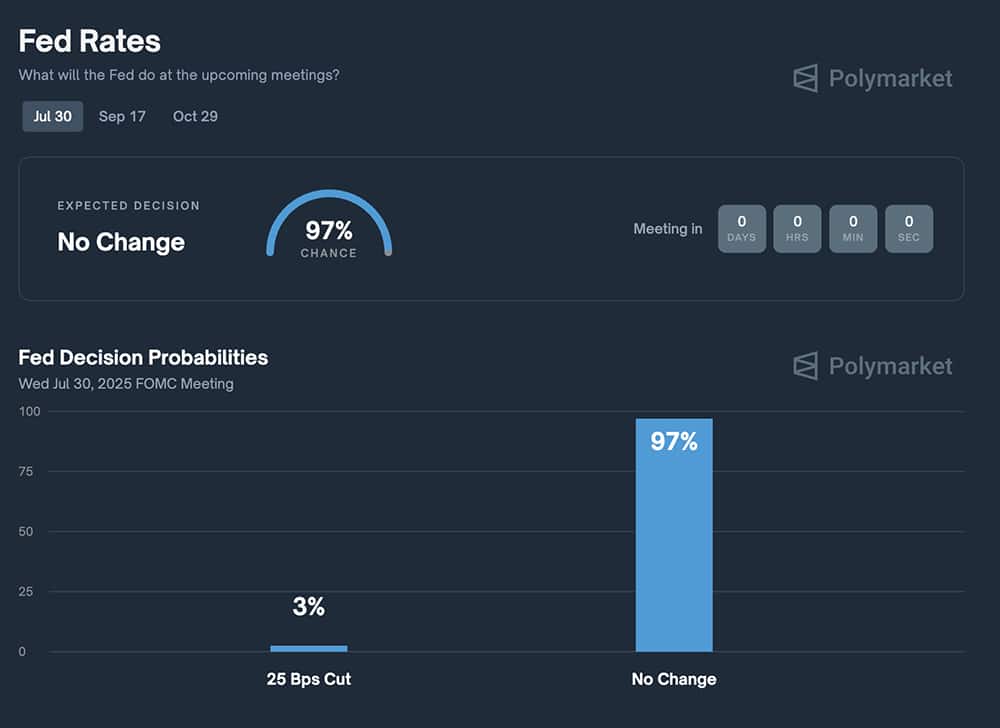Click the HRS countdown box

[x=797, y=228]
